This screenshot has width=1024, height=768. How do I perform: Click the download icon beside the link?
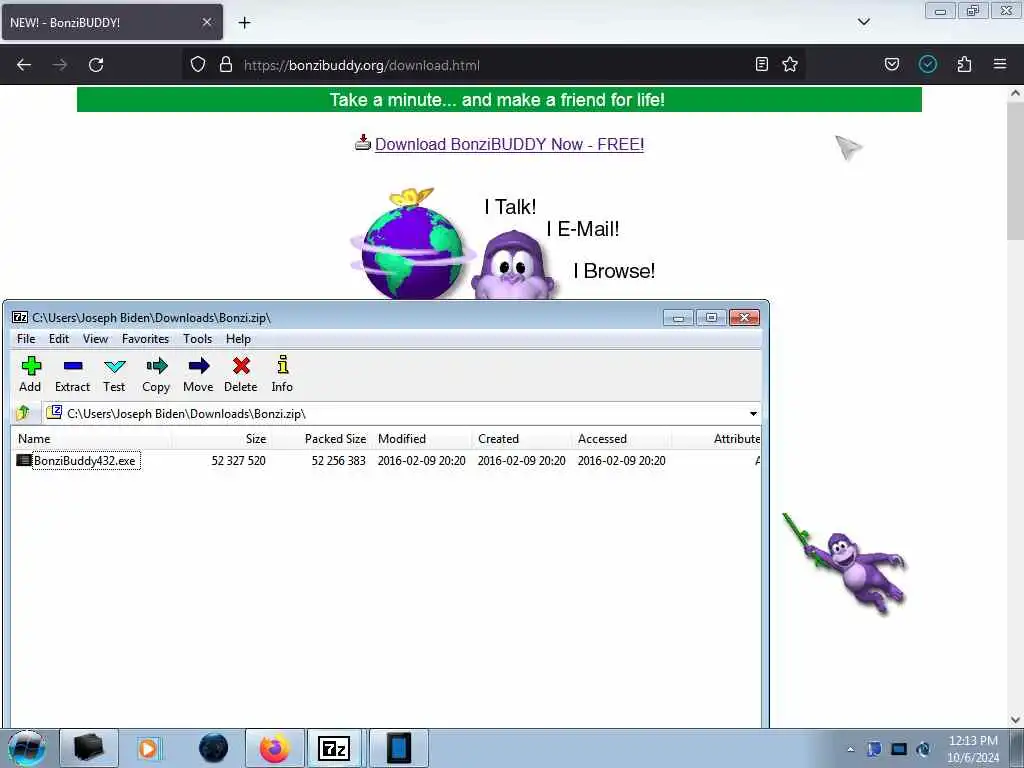coord(362,142)
